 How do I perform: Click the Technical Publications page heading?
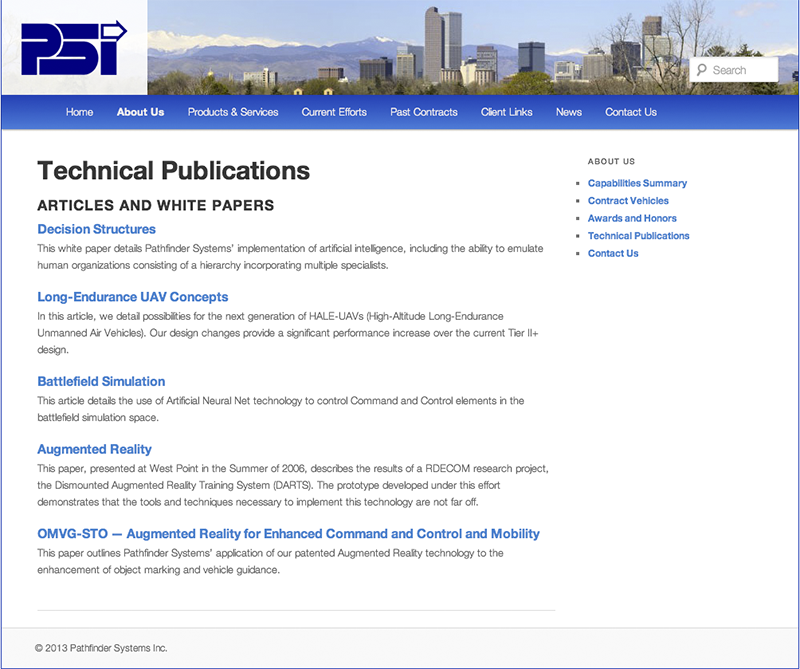pyautogui.click(x=173, y=170)
